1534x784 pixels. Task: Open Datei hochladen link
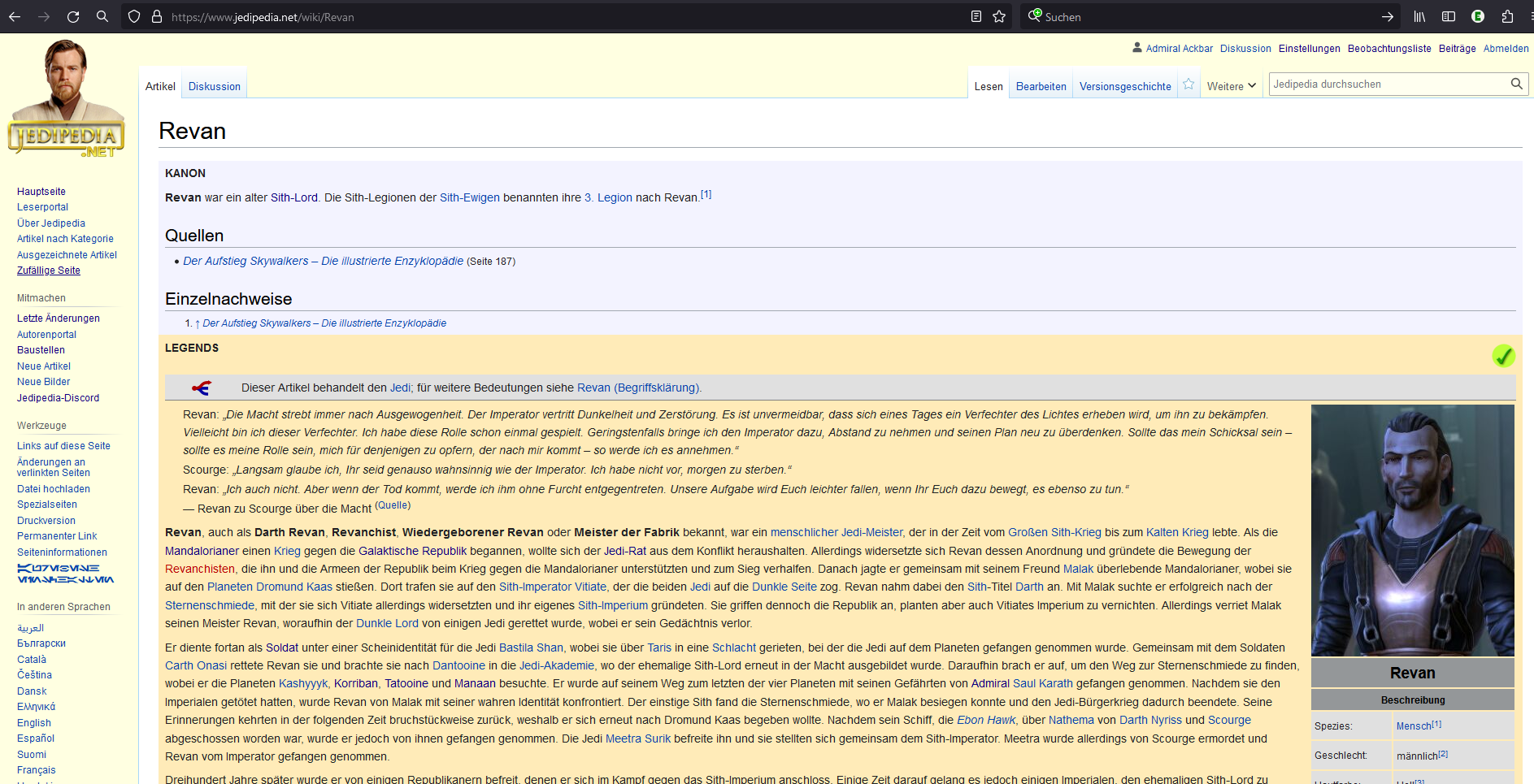pyautogui.click(x=54, y=489)
